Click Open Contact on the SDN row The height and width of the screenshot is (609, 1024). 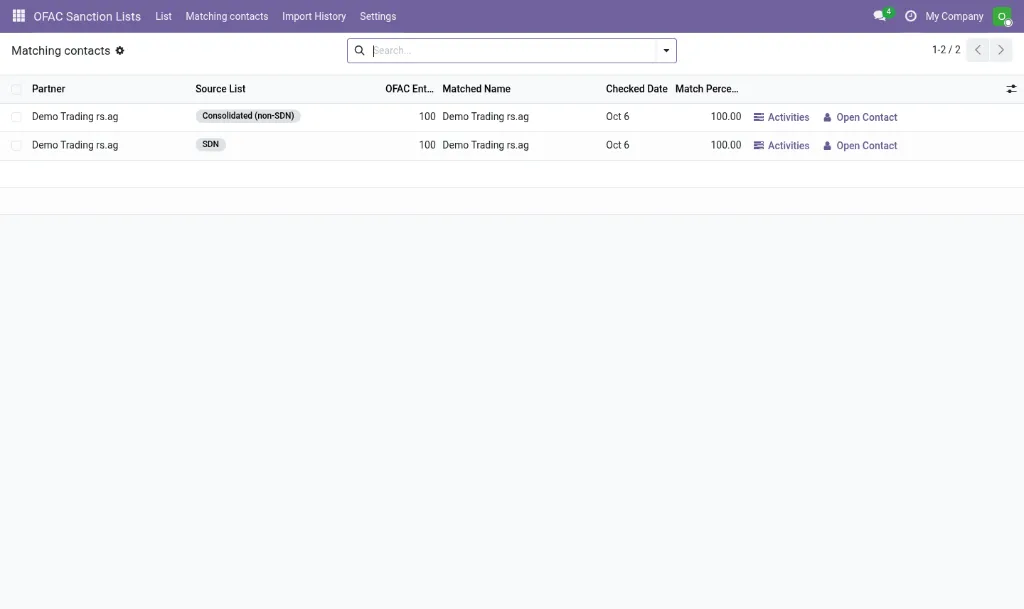(860, 146)
